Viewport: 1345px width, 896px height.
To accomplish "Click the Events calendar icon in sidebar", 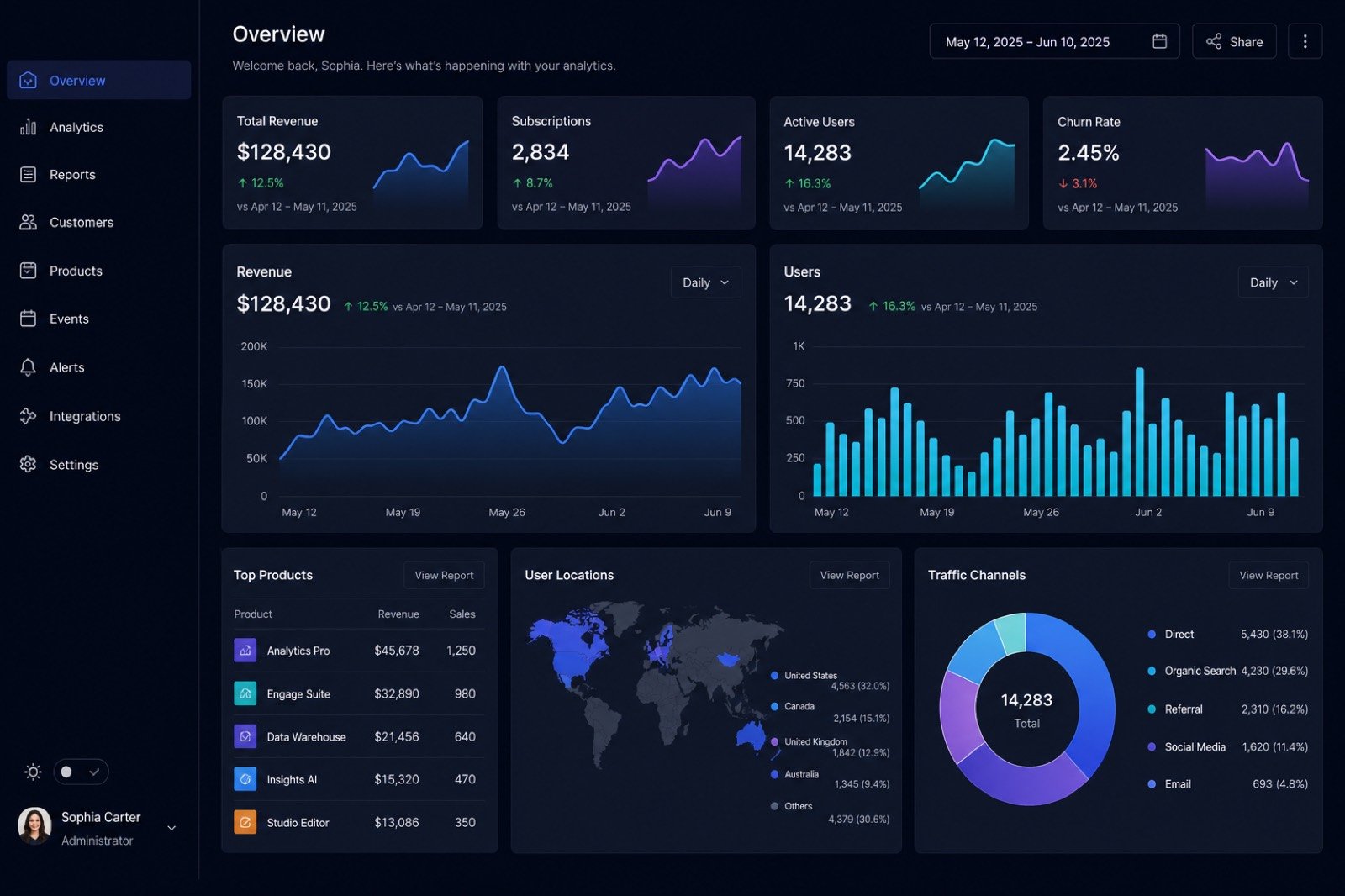I will [28, 319].
